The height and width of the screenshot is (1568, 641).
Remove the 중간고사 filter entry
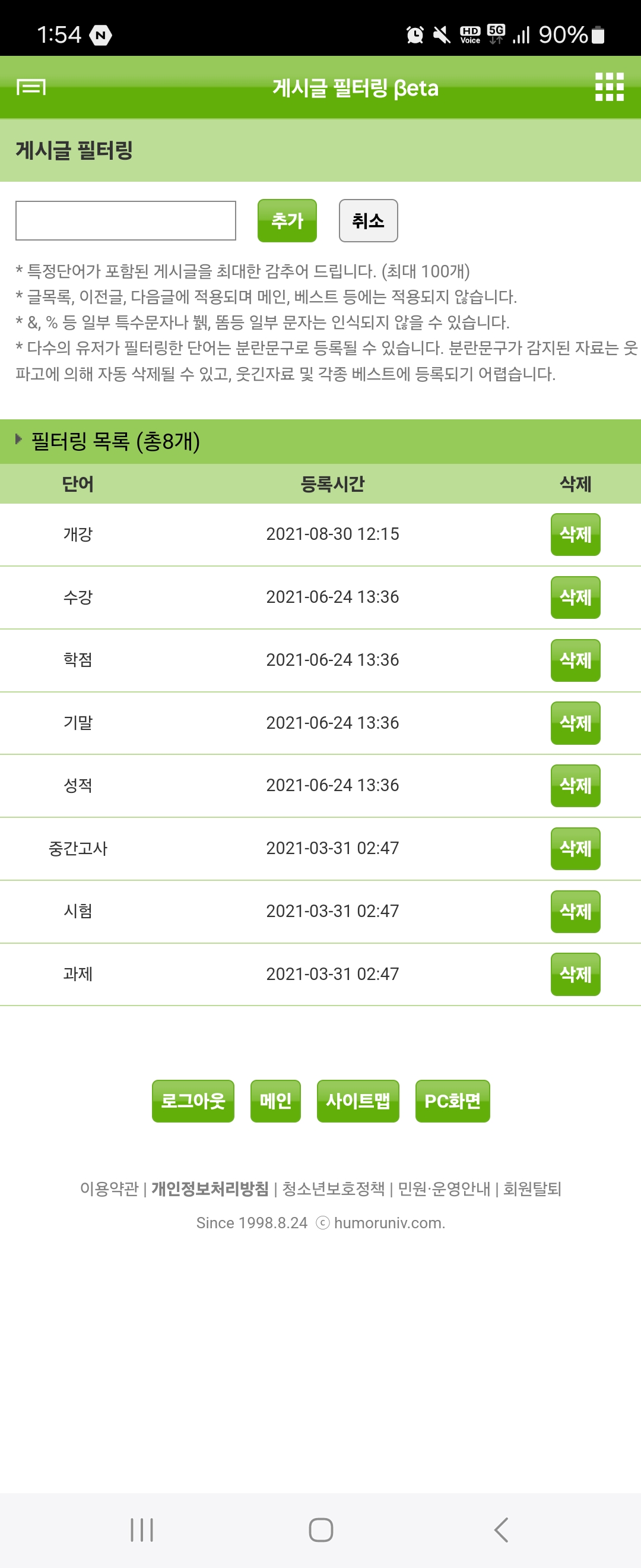[x=575, y=849]
